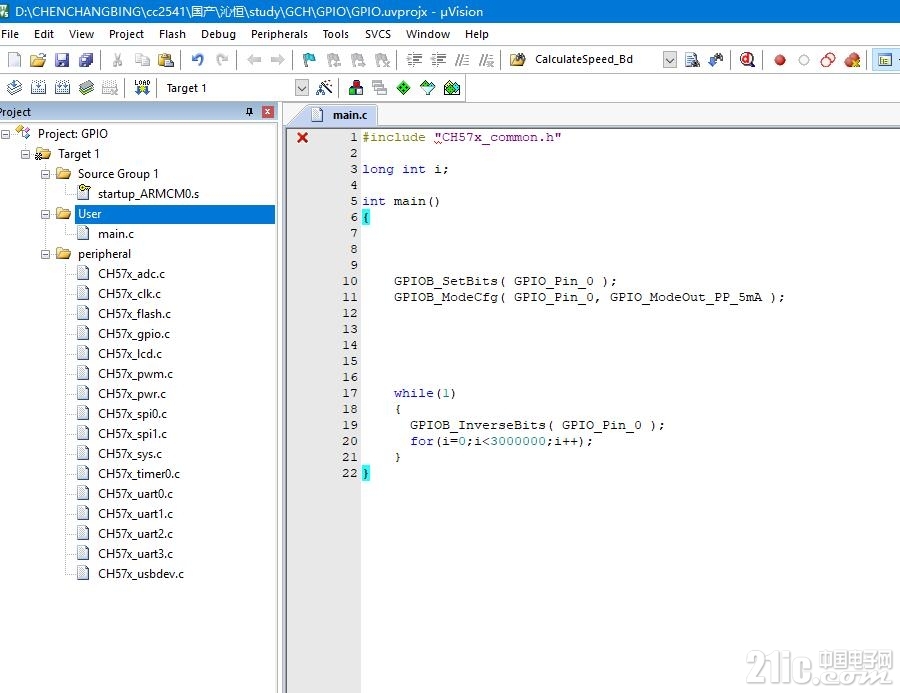Image resolution: width=900 pixels, height=693 pixels.
Task: Open the SVCS menu
Action: coord(378,34)
